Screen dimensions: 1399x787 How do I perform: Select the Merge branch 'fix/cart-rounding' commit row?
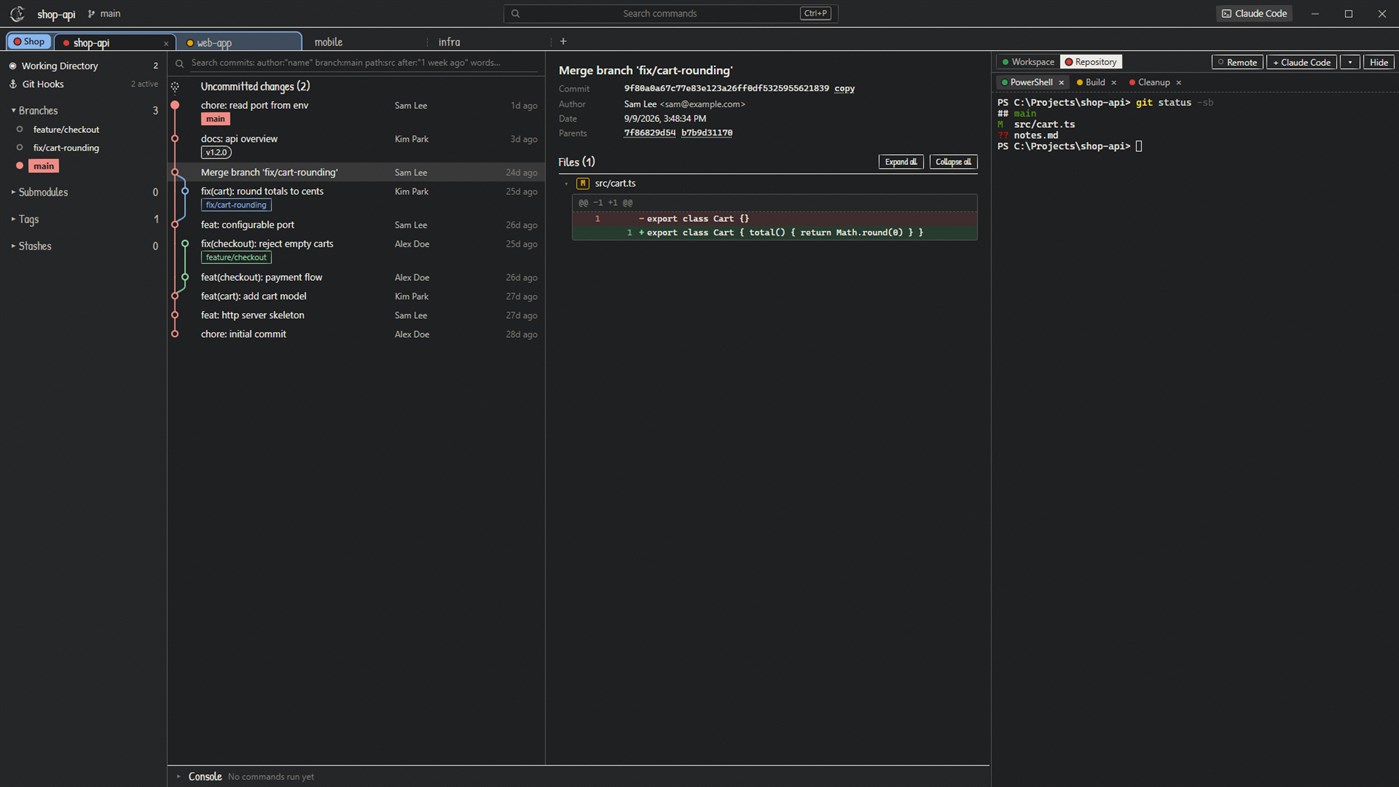click(x=357, y=172)
